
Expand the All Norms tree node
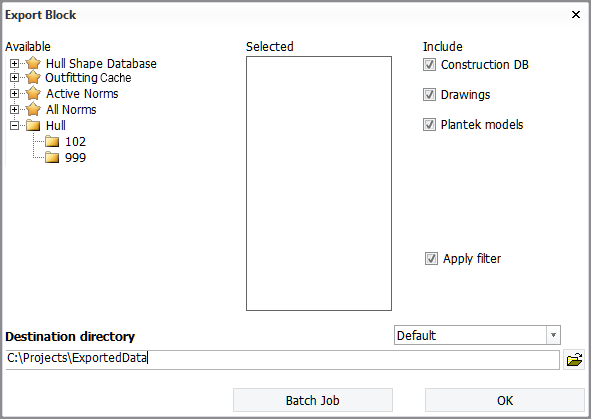pyautogui.click(x=14, y=109)
